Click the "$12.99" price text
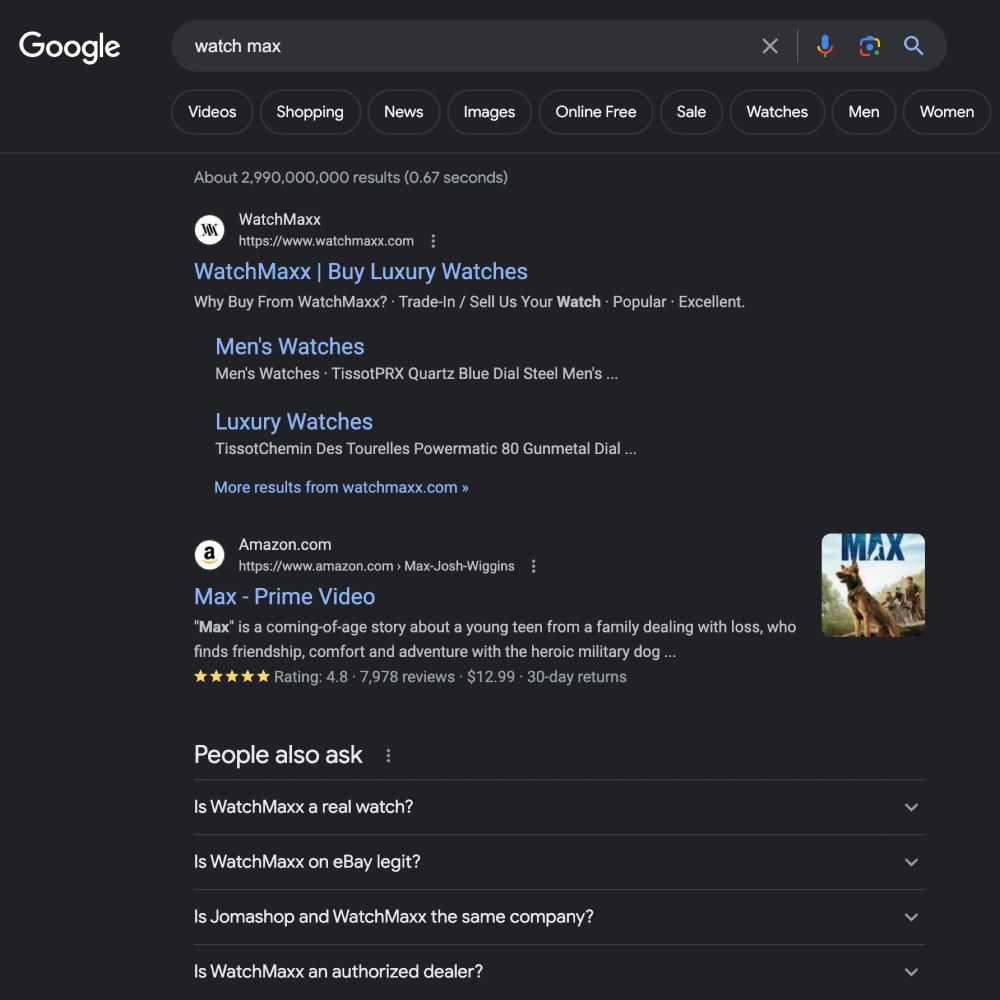This screenshot has width=1000, height=1000. (x=491, y=677)
